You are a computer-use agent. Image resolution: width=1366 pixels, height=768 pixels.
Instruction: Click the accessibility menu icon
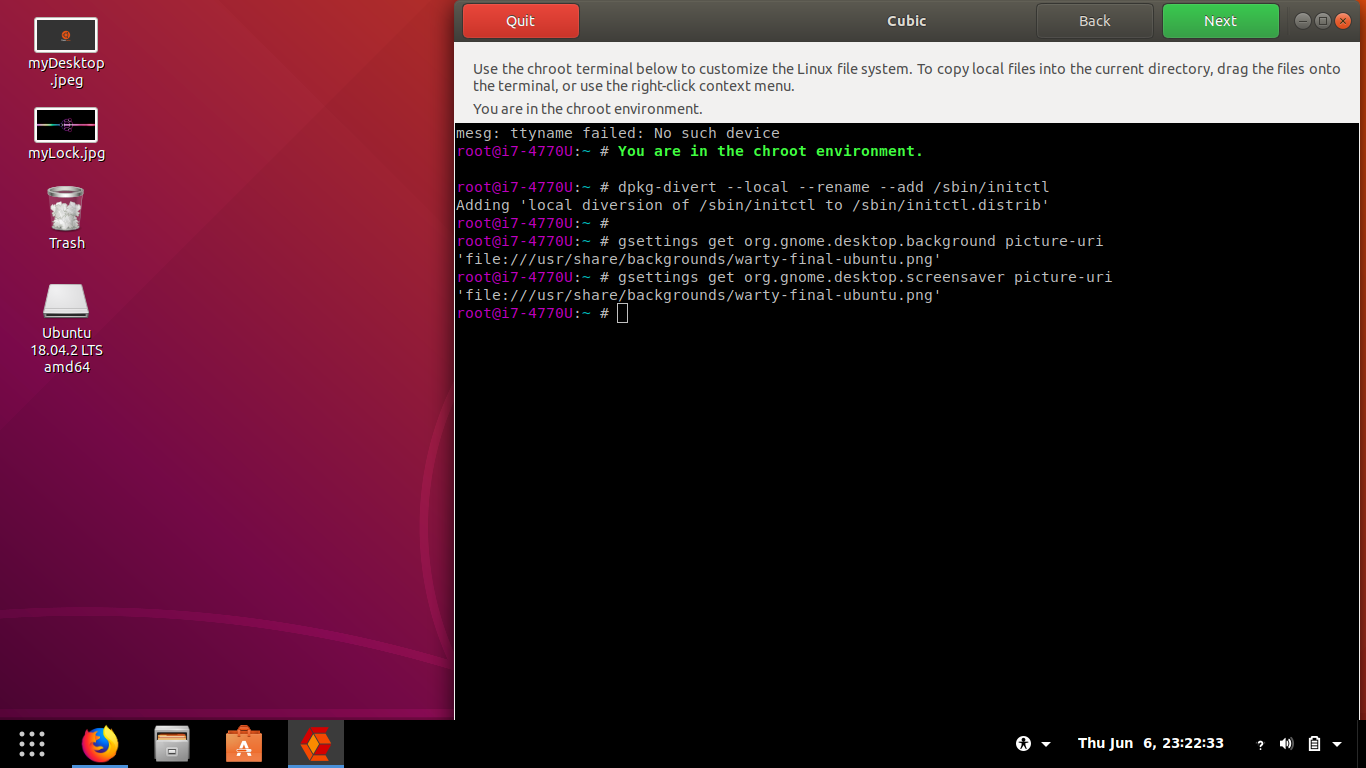[1022, 743]
